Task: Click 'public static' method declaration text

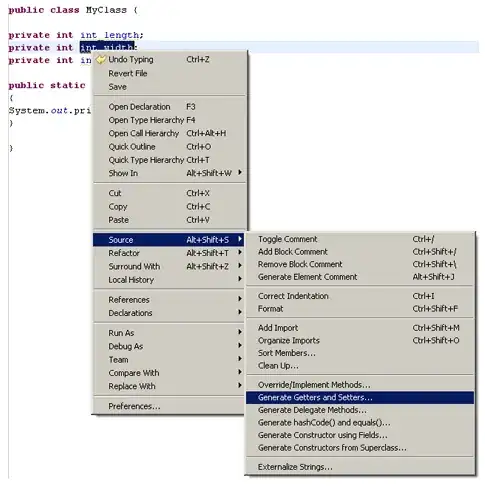Action: click(47, 85)
